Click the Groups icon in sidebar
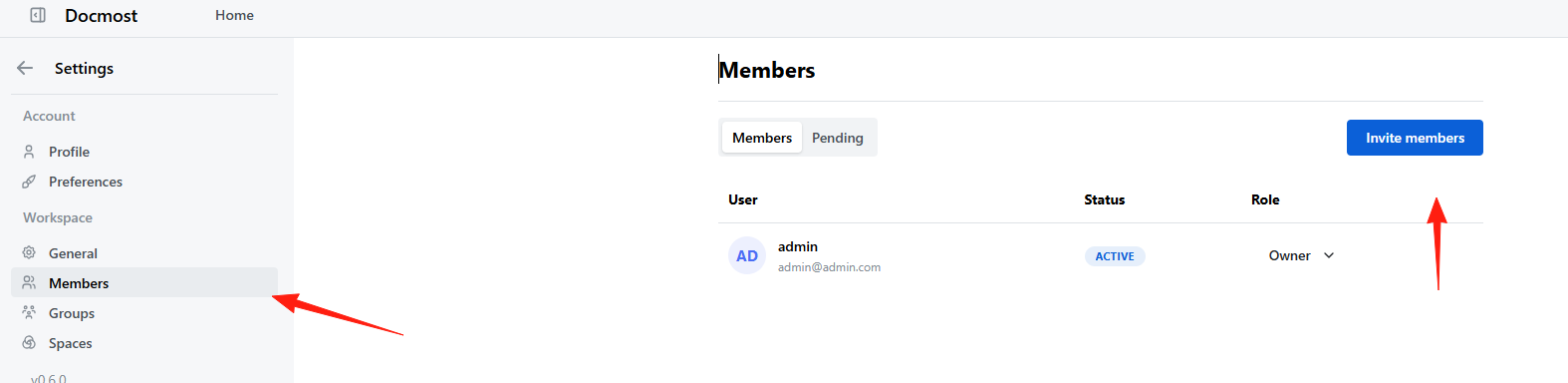This screenshot has width=1568, height=383. (29, 313)
